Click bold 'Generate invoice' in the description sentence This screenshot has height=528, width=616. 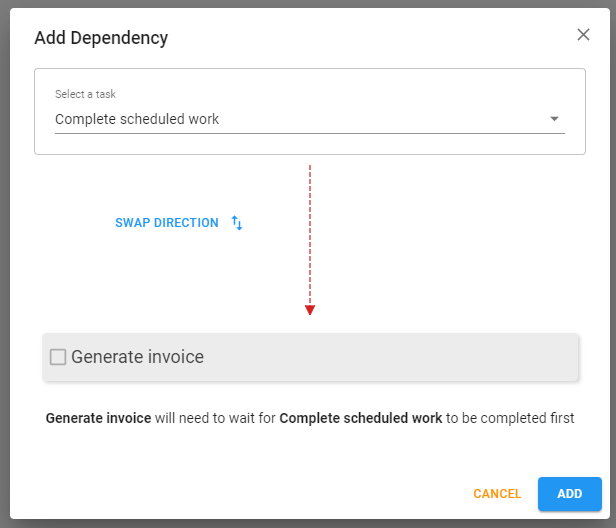pos(98,418)
